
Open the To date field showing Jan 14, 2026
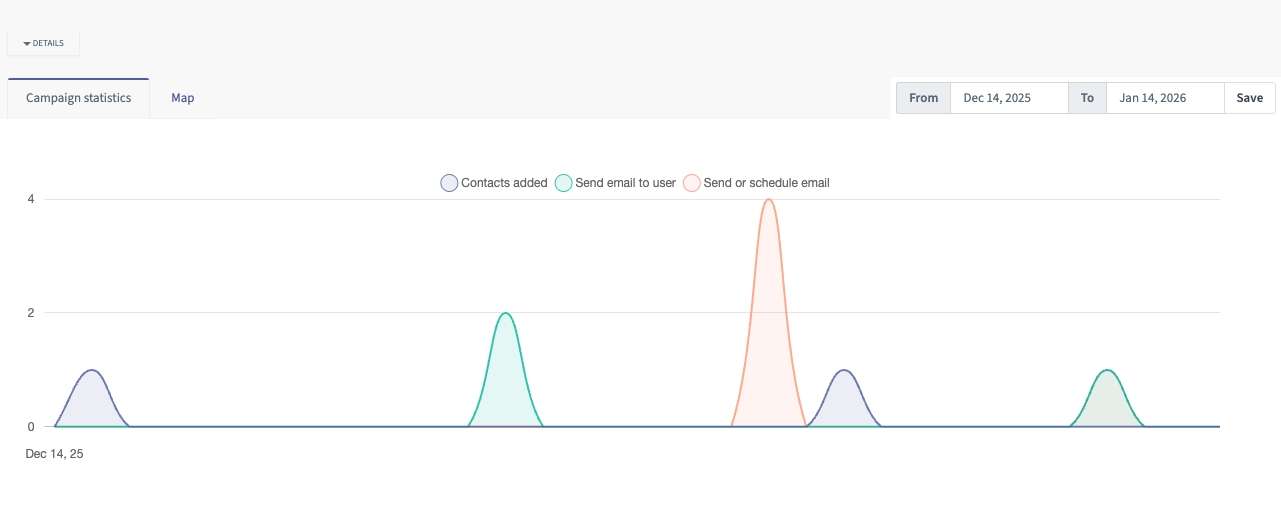(x=1164, y=98)
